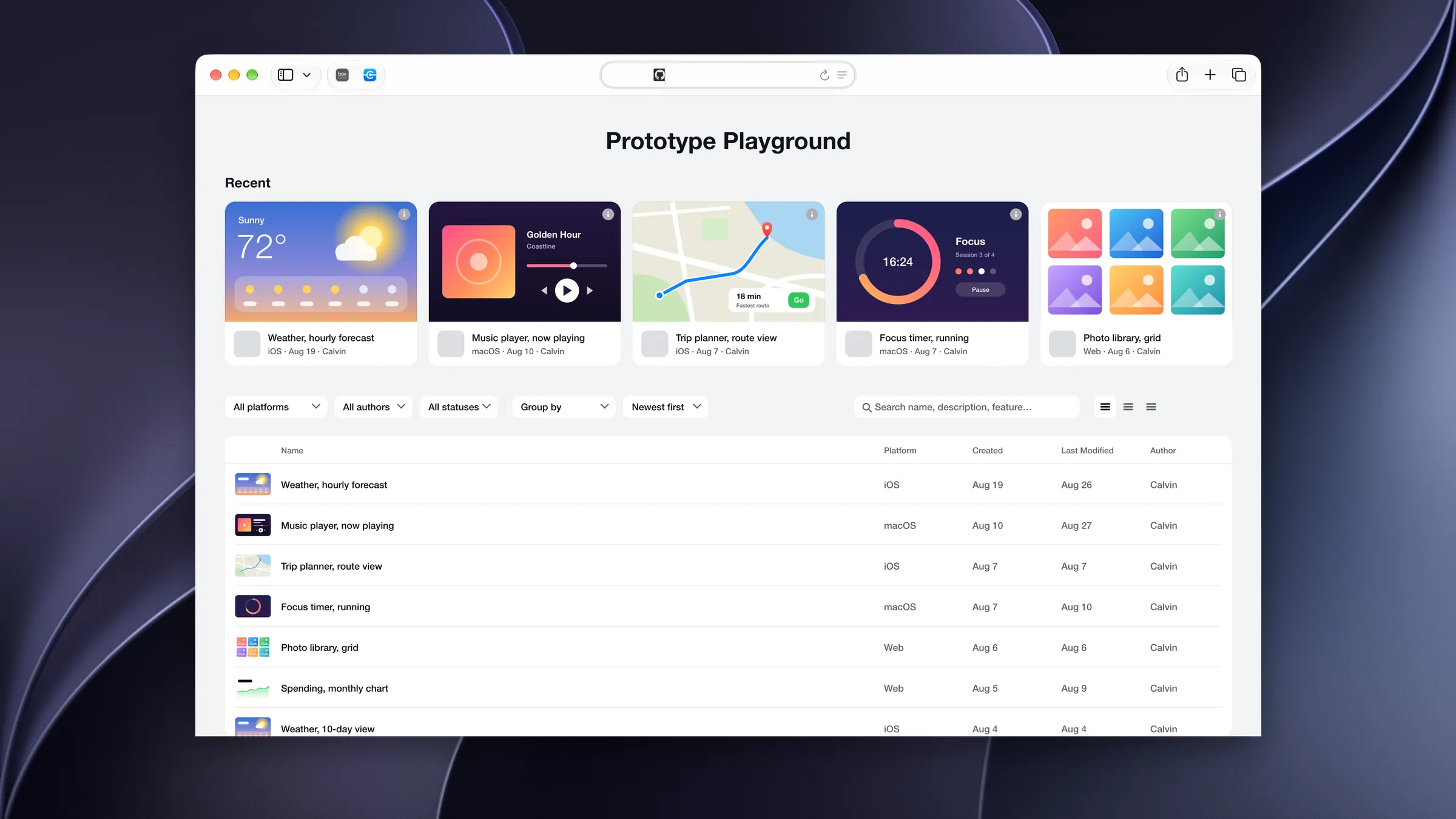Open the Music player, now playing recent card
This screenshot has width=1456, height=819.
525,283
